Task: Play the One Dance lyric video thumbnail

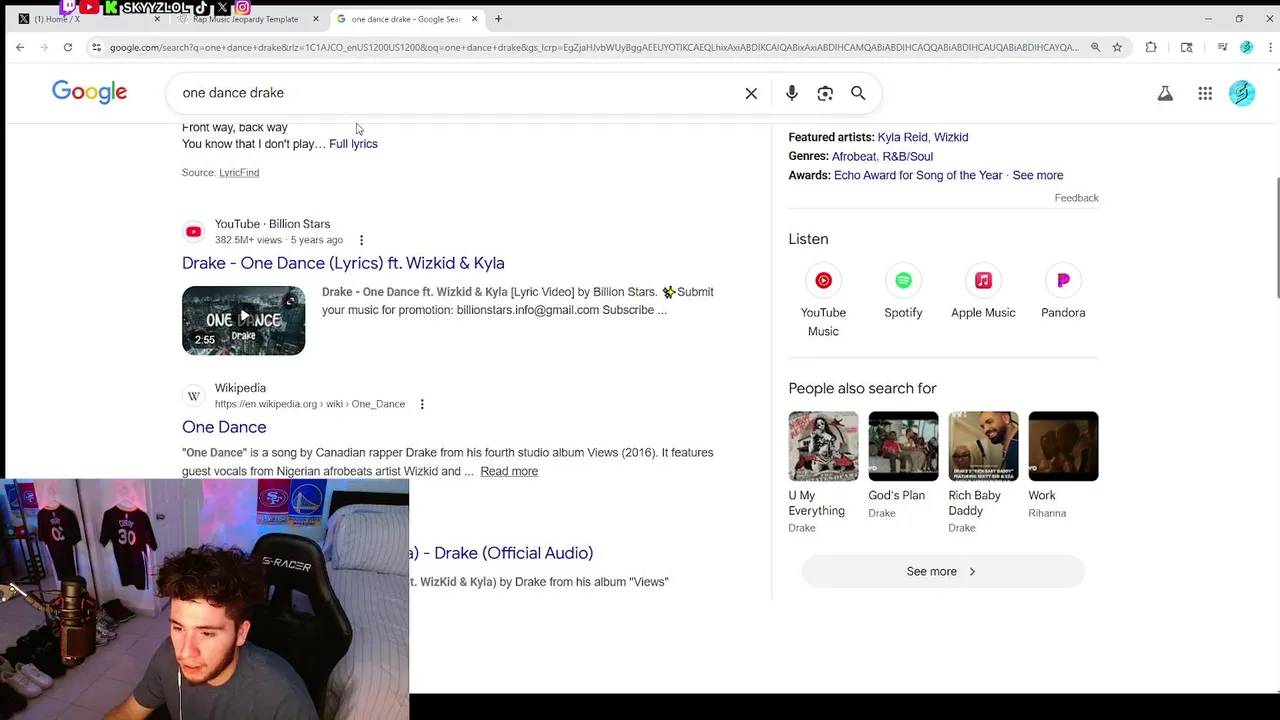Action: (243, 321)
